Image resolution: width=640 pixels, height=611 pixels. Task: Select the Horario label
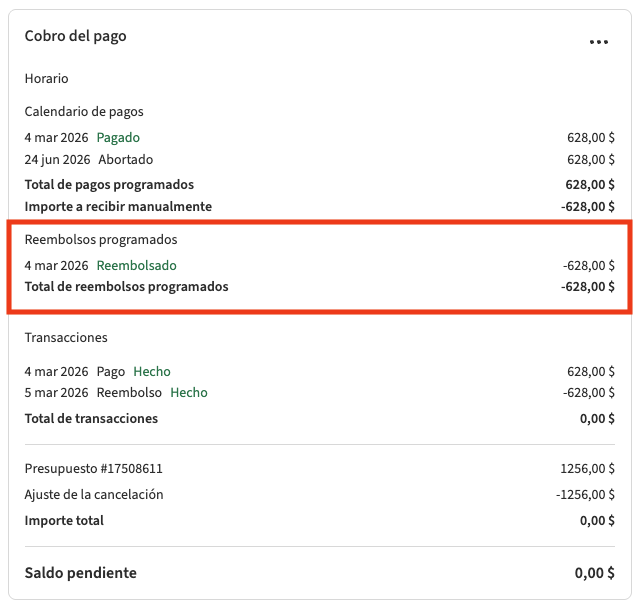click(x=46, y=78)
